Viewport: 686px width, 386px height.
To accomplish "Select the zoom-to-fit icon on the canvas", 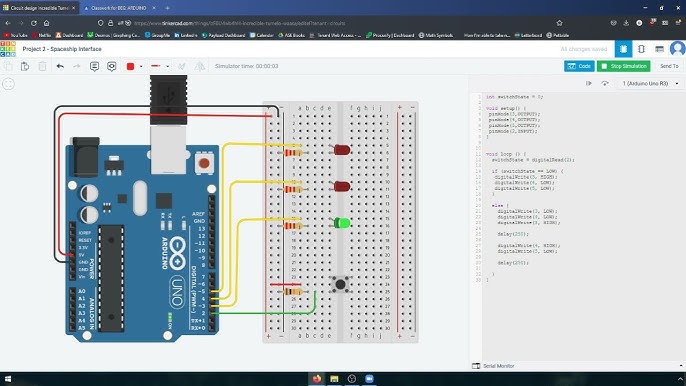I will click(8, 84).
